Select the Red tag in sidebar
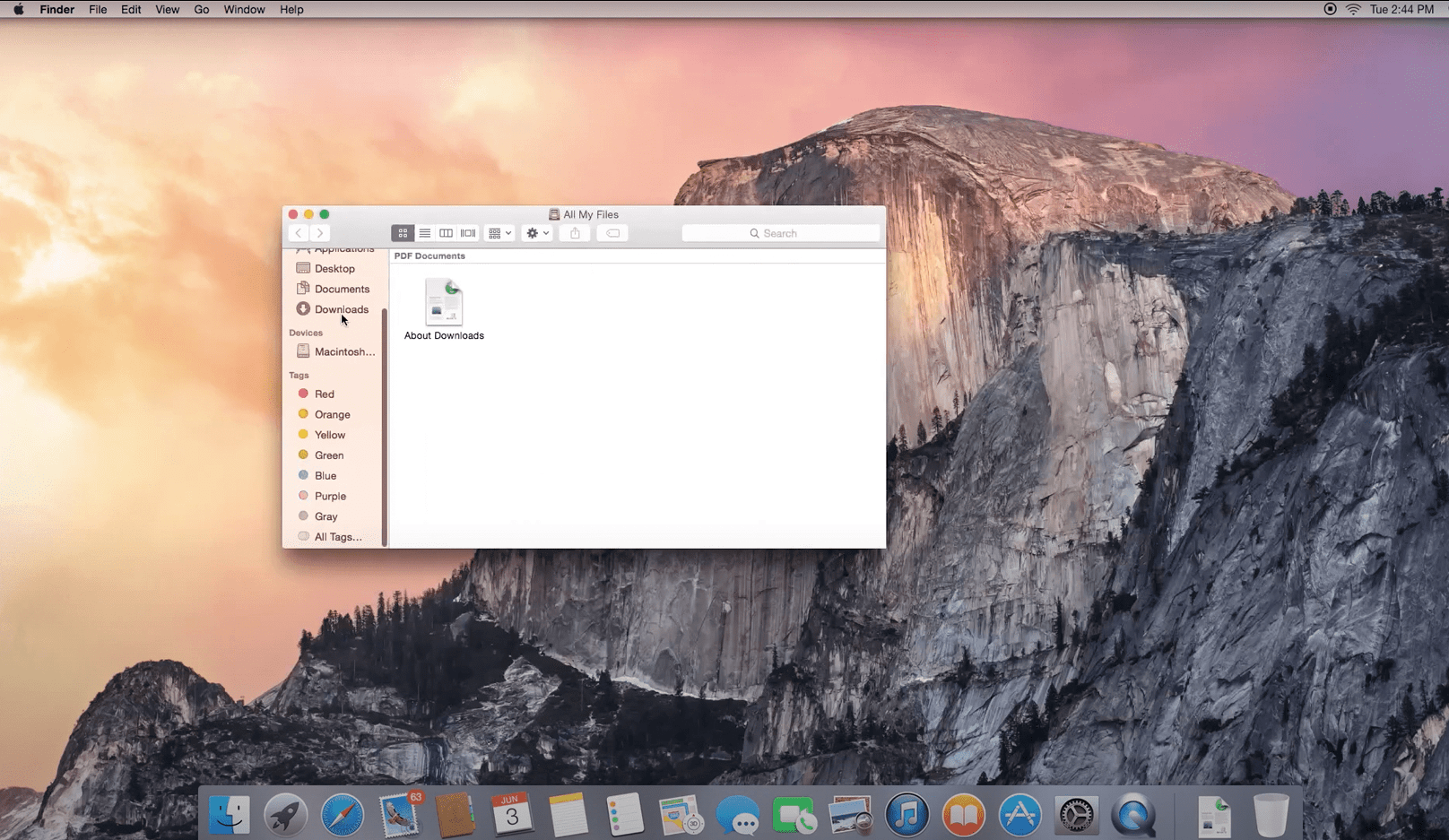The height and width of the screenshot is (840, 1449). [324, 394]
